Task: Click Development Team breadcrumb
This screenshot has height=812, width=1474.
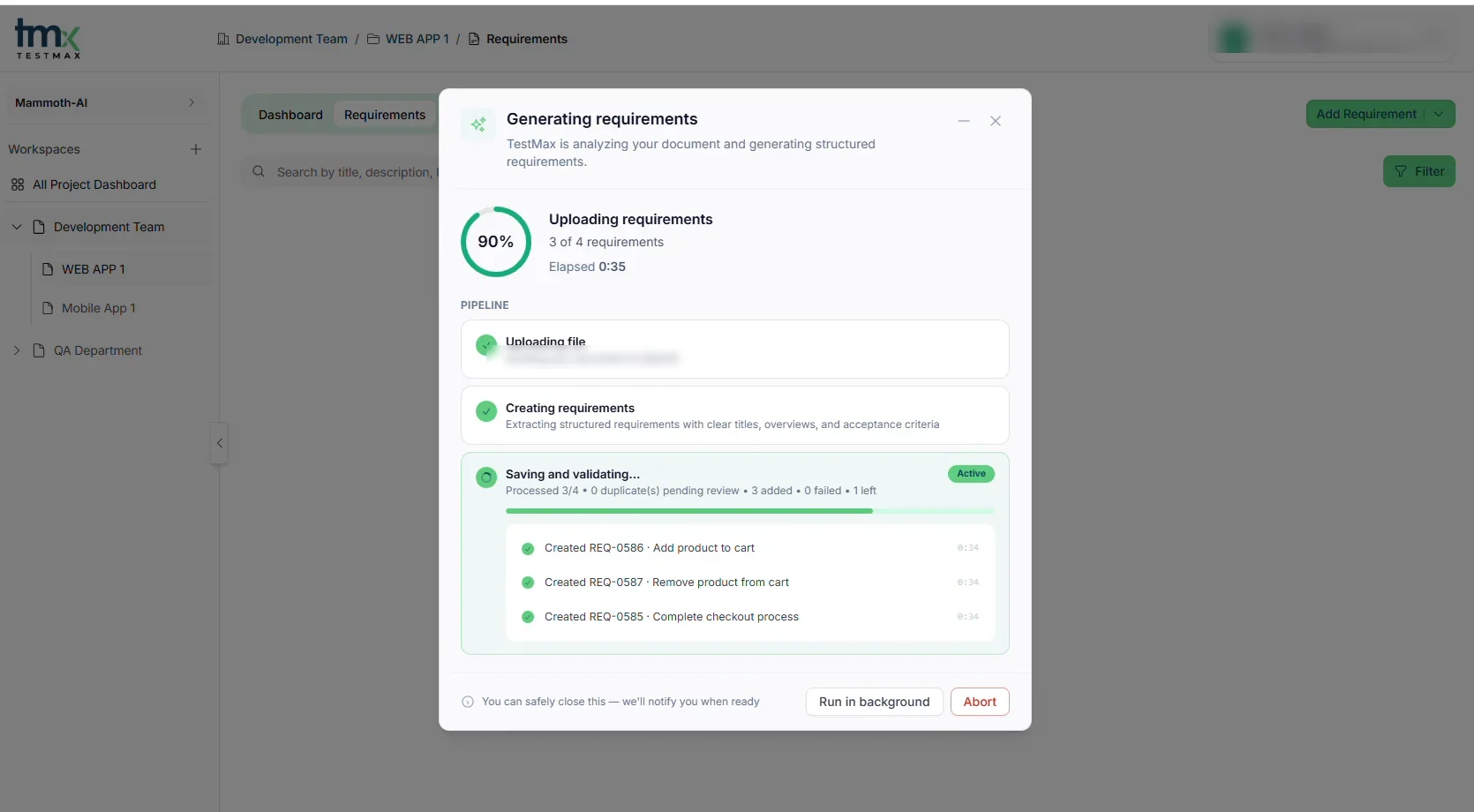Action: coord(291,39)
